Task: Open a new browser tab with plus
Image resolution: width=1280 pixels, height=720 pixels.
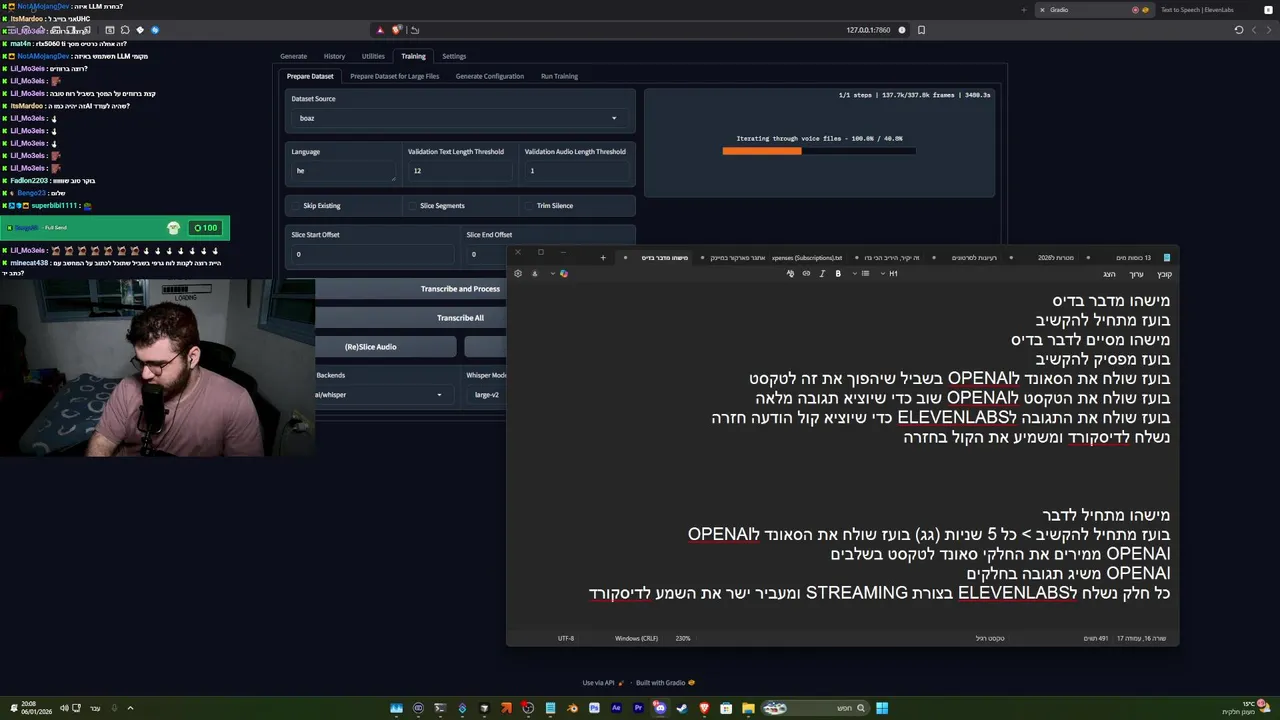Action: click(x=1023, y=10)
